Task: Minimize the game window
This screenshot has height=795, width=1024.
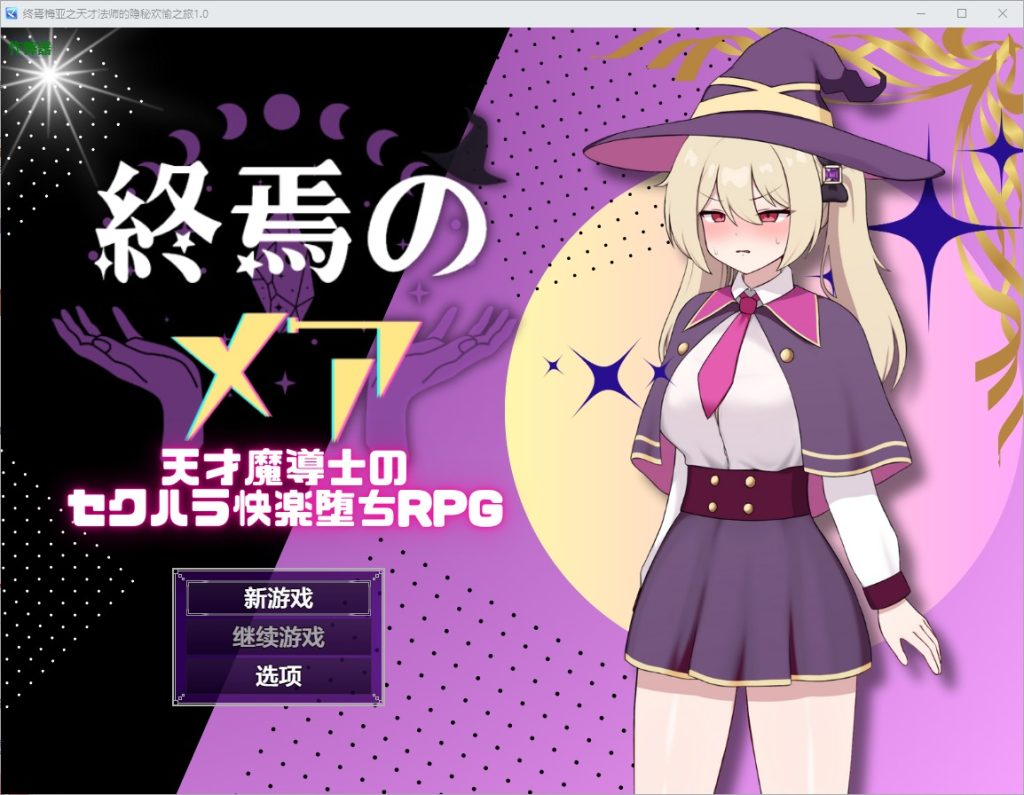Action: point(921,13)
